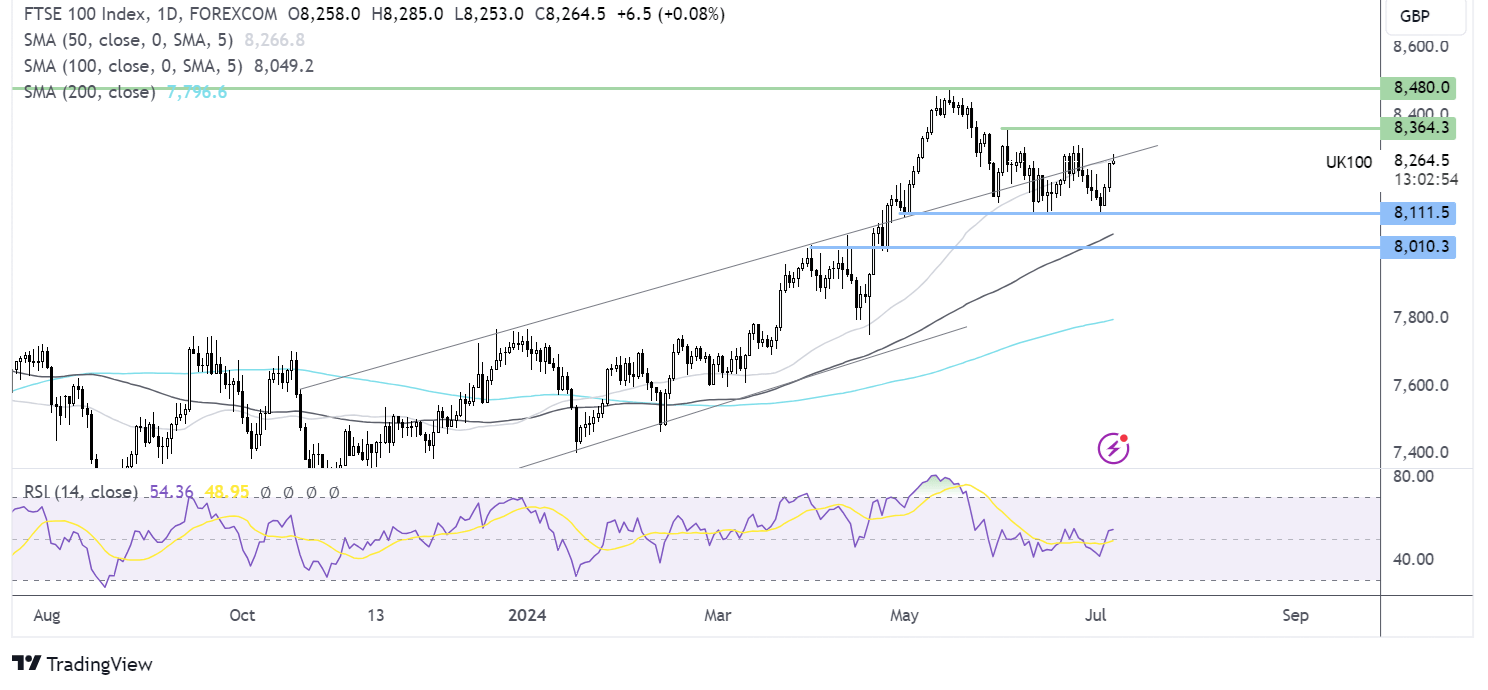
Task: Open the TradingView logo link
Action: tap(82, 664)
